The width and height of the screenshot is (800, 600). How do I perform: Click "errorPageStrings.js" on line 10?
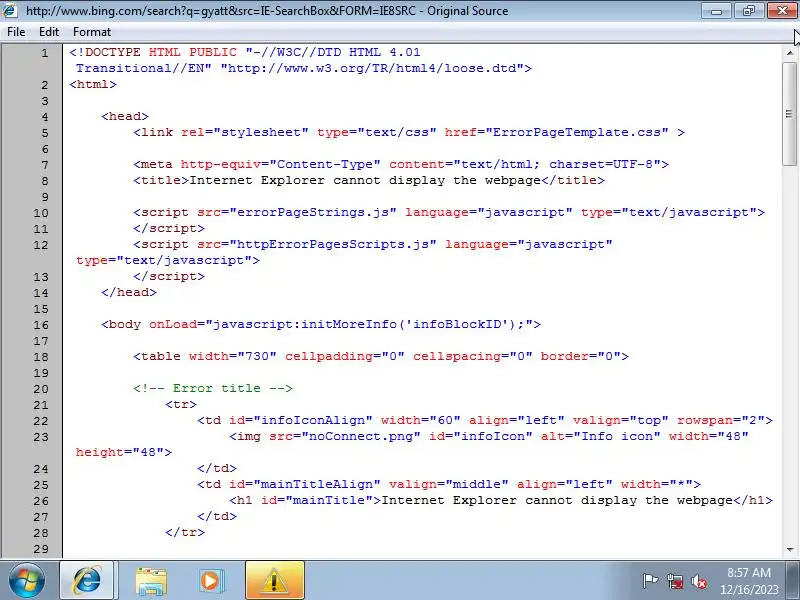point(313,212)
